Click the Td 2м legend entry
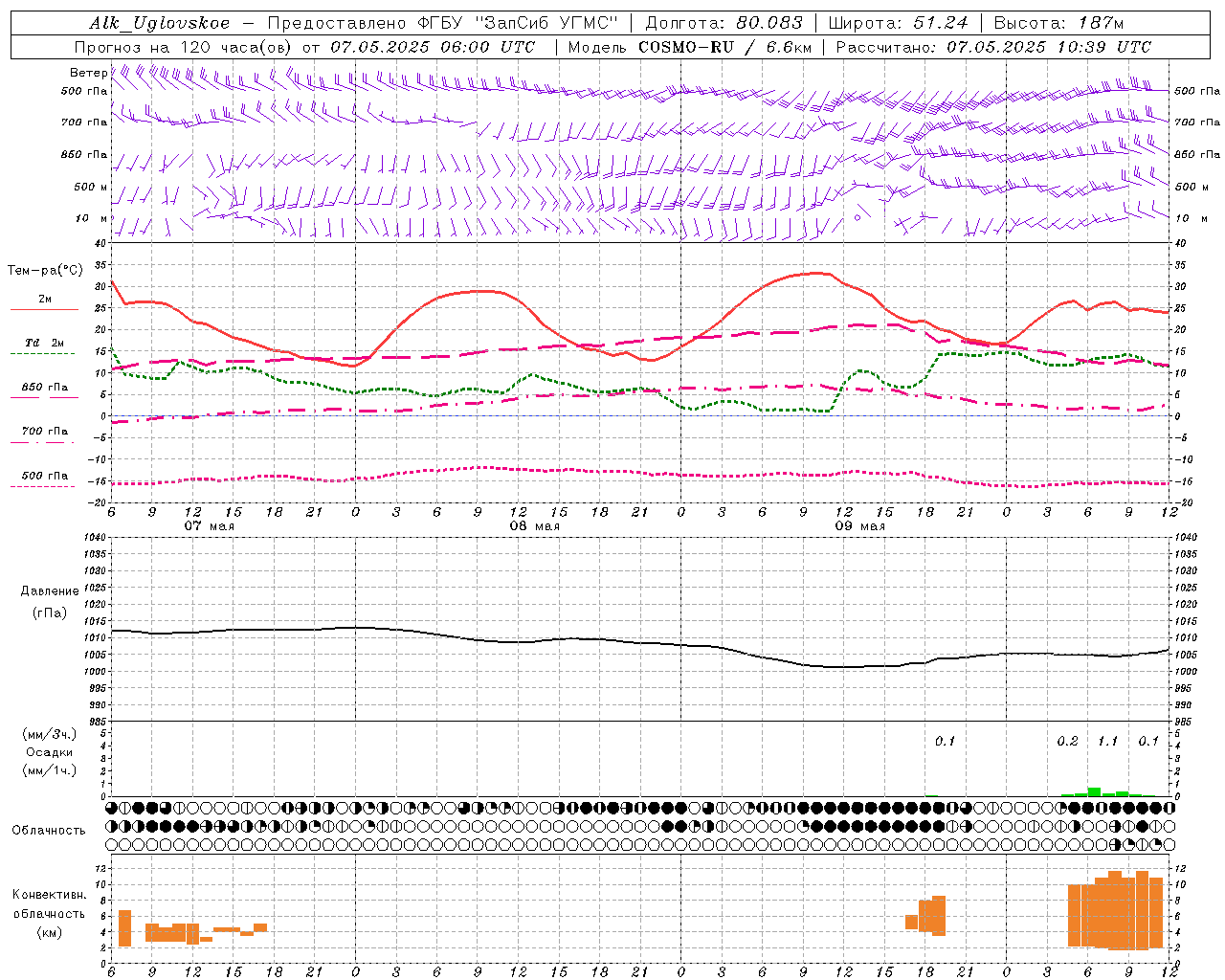 point(45,343)
